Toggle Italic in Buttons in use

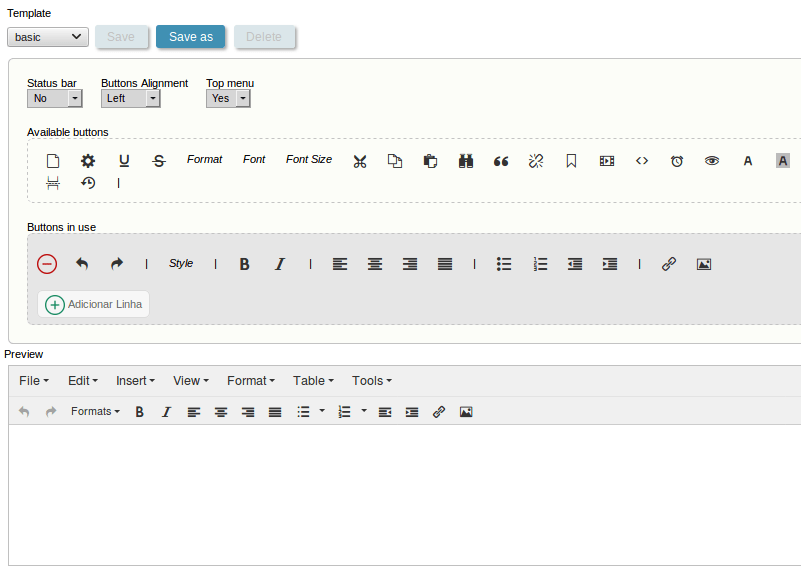tap(279, 263)
